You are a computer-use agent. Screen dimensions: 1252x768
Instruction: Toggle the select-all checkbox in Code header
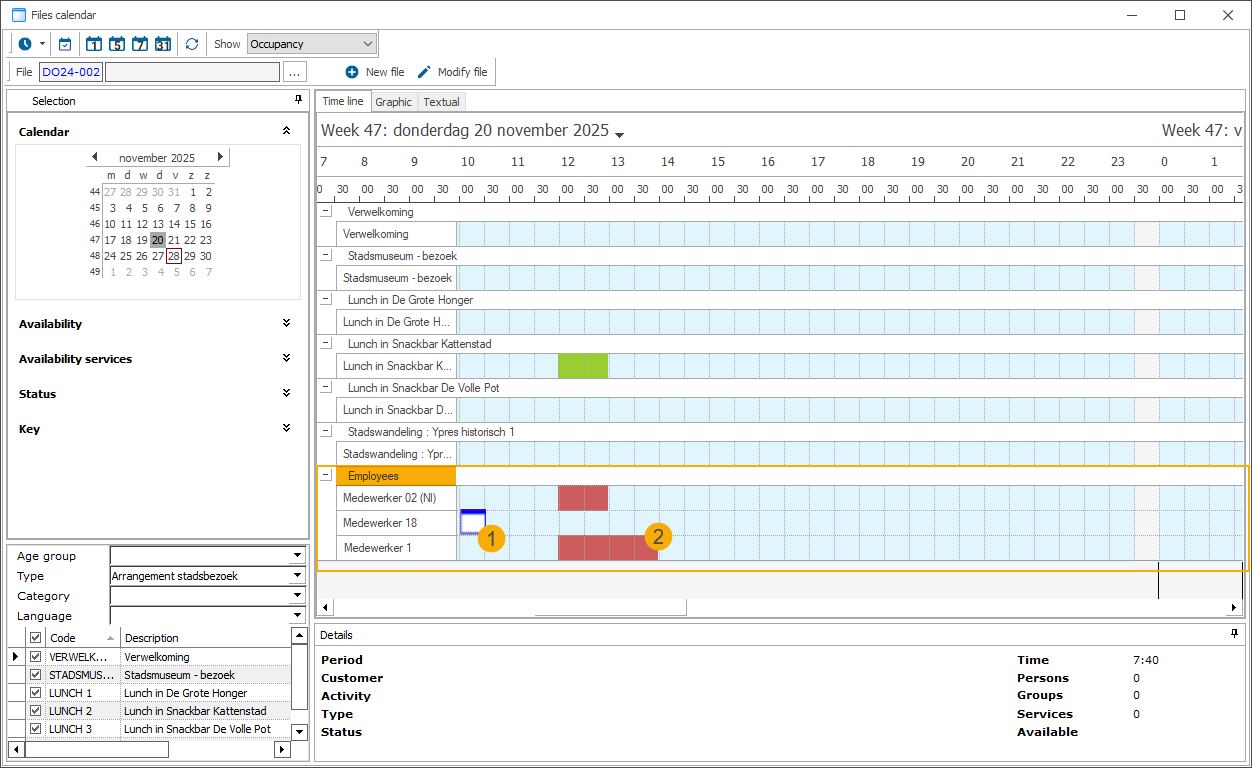tap(36, 638)
